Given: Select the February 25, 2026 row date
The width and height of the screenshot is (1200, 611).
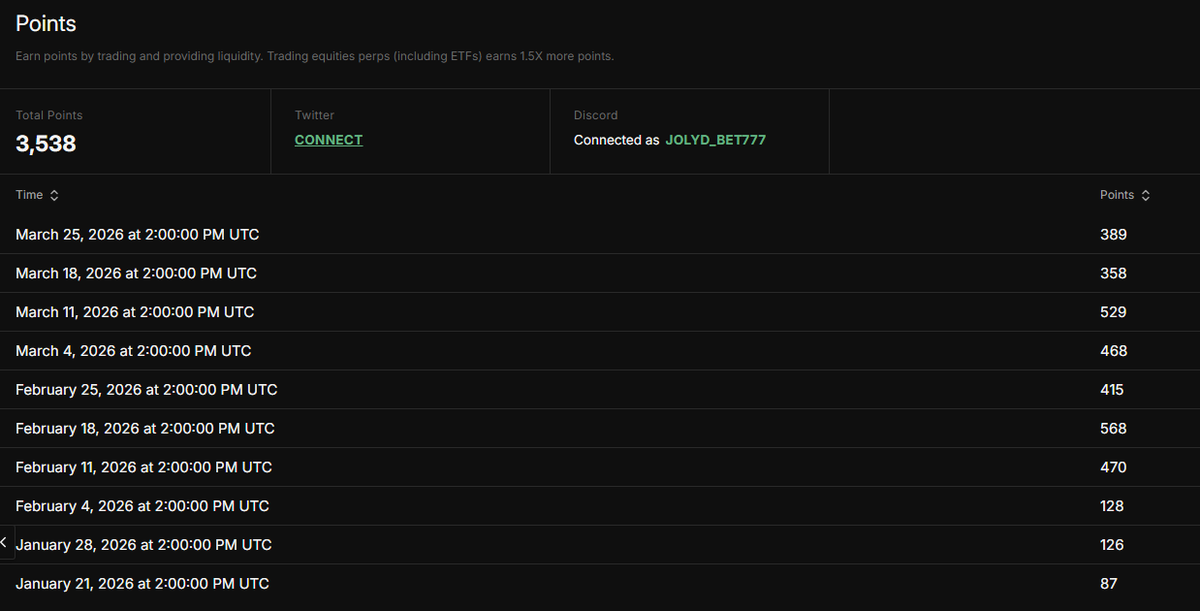Looking at the screenshot, I should click(x=147, y=389).
